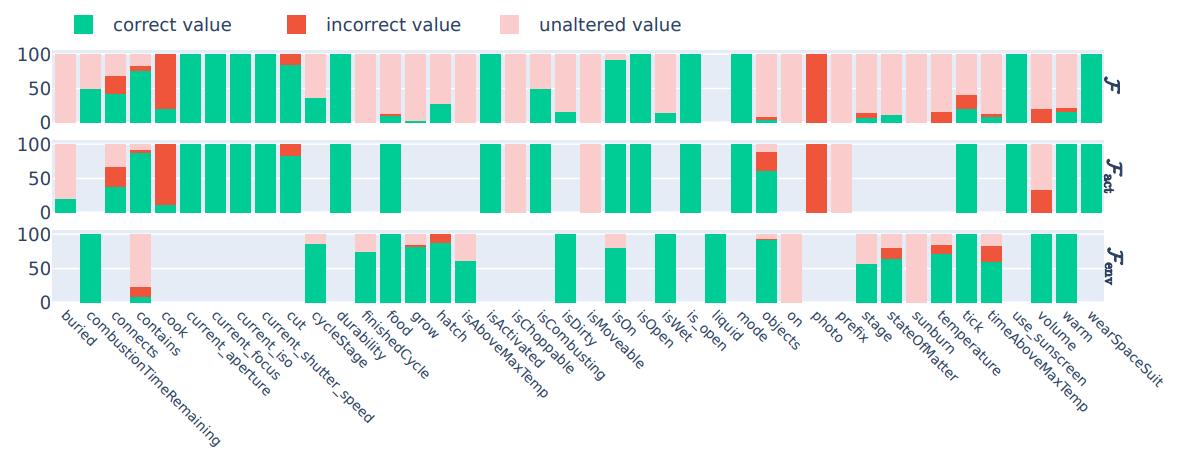Click the 'combustionTimeRemaining' x-axis label
Viewport: 1182px width, 459px height.
[x=153, y=377]
